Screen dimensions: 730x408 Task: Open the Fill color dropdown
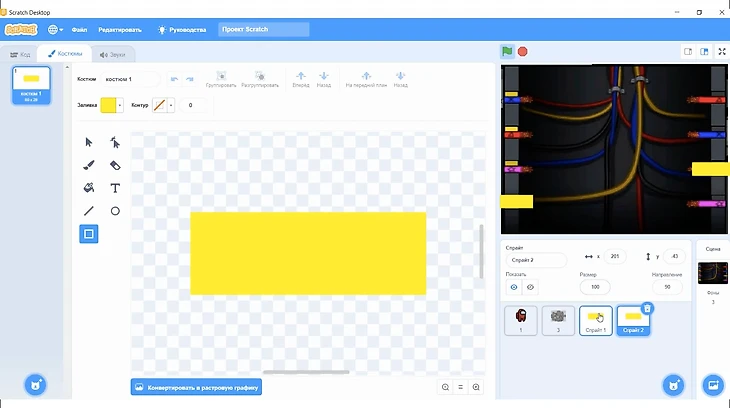coord(121,105)
